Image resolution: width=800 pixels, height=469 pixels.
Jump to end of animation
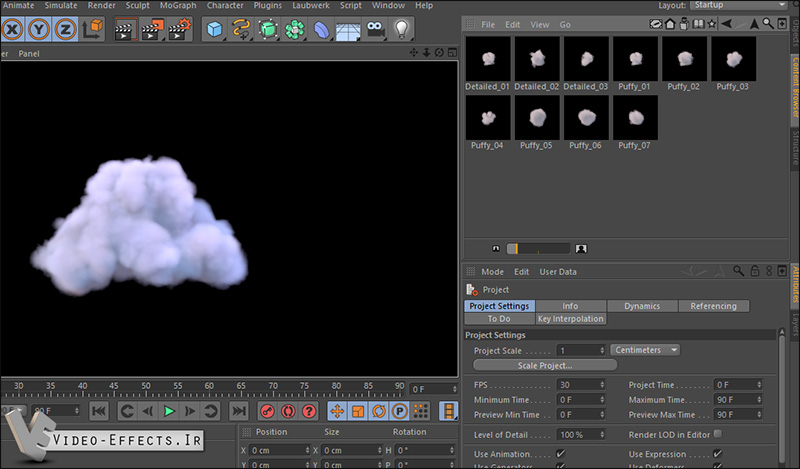238,411
